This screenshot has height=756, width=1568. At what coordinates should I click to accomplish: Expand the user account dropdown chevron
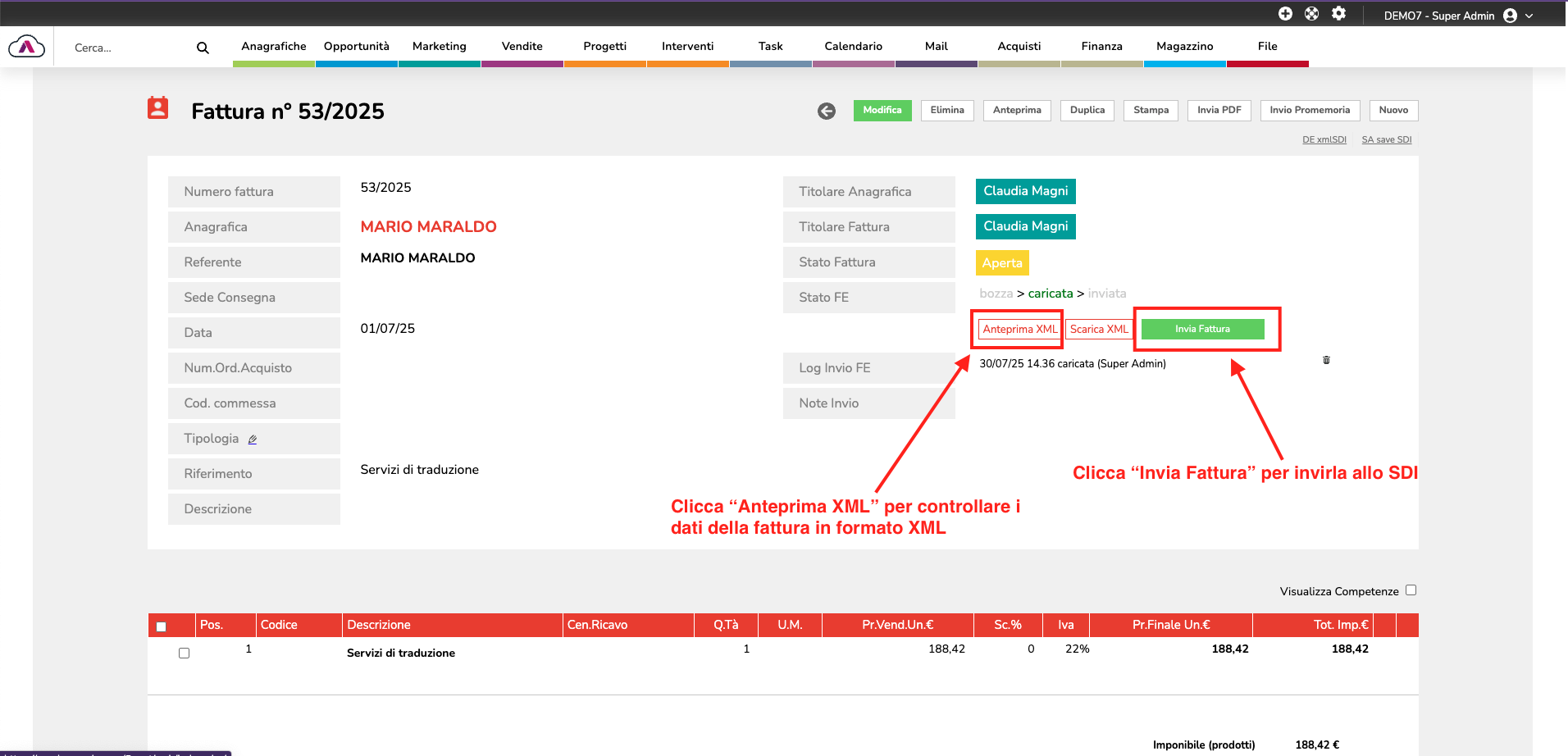click(1529, 16)
